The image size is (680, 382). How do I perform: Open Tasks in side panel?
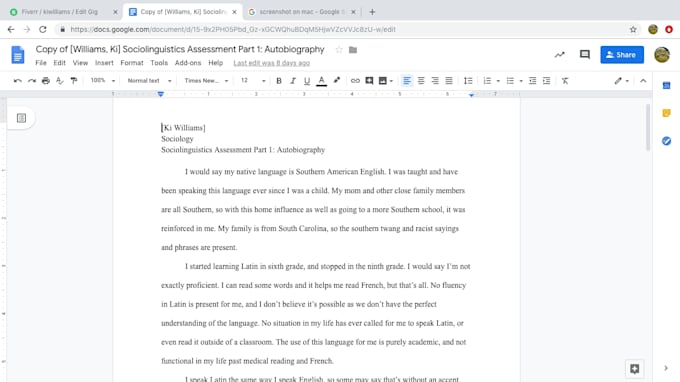click(x=667, y=141)
